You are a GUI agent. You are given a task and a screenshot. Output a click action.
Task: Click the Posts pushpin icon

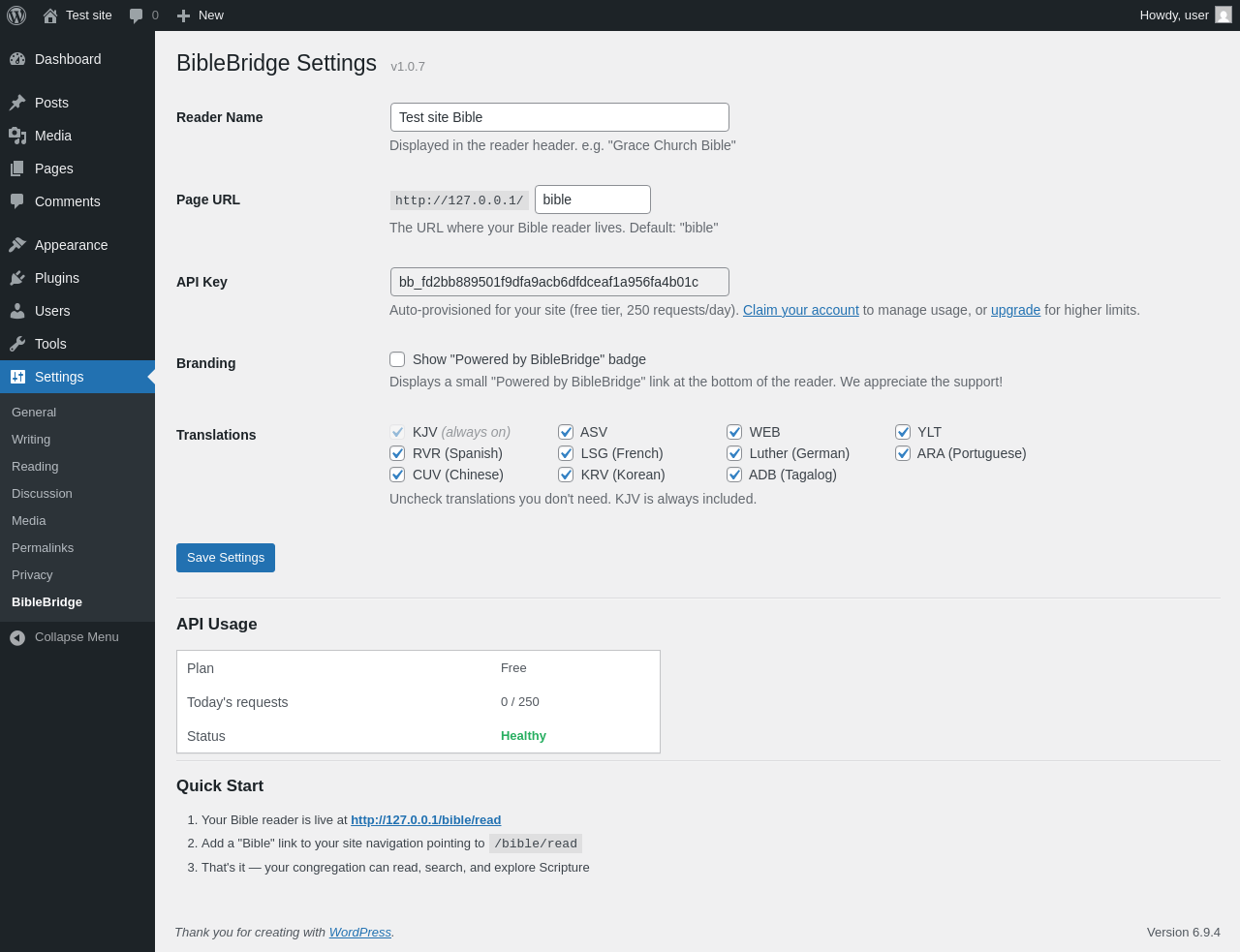click(17, 103)
